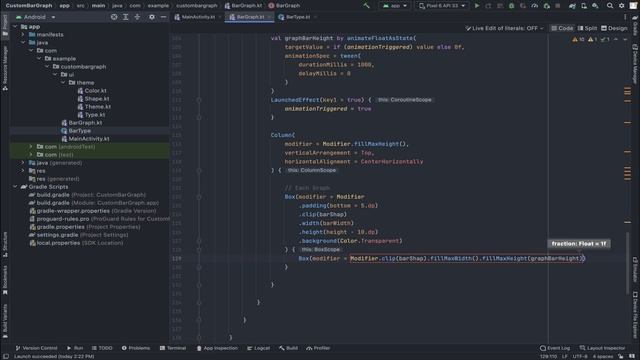The image size is (640, 360).
Task: Open the Device Manager toolbar icon
Action: tap(584, 6)
